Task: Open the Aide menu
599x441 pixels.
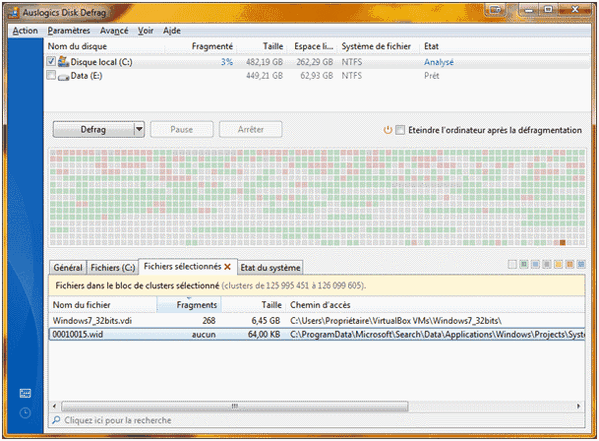Action: pos(172,31)
